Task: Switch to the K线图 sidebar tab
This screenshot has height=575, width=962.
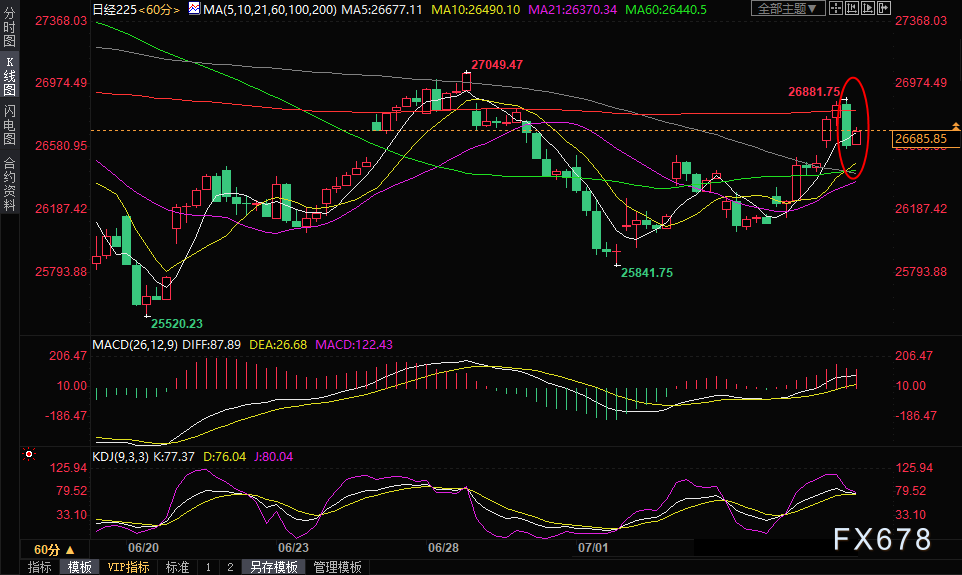Action: (x=9, y=76)
